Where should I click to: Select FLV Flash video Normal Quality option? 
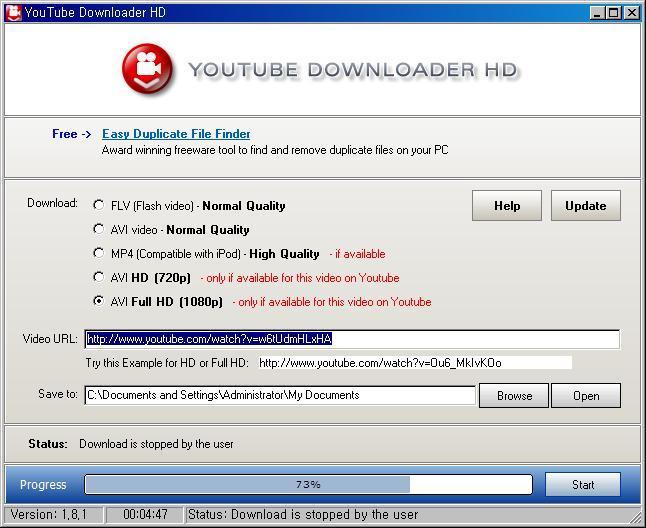(98, 205)
